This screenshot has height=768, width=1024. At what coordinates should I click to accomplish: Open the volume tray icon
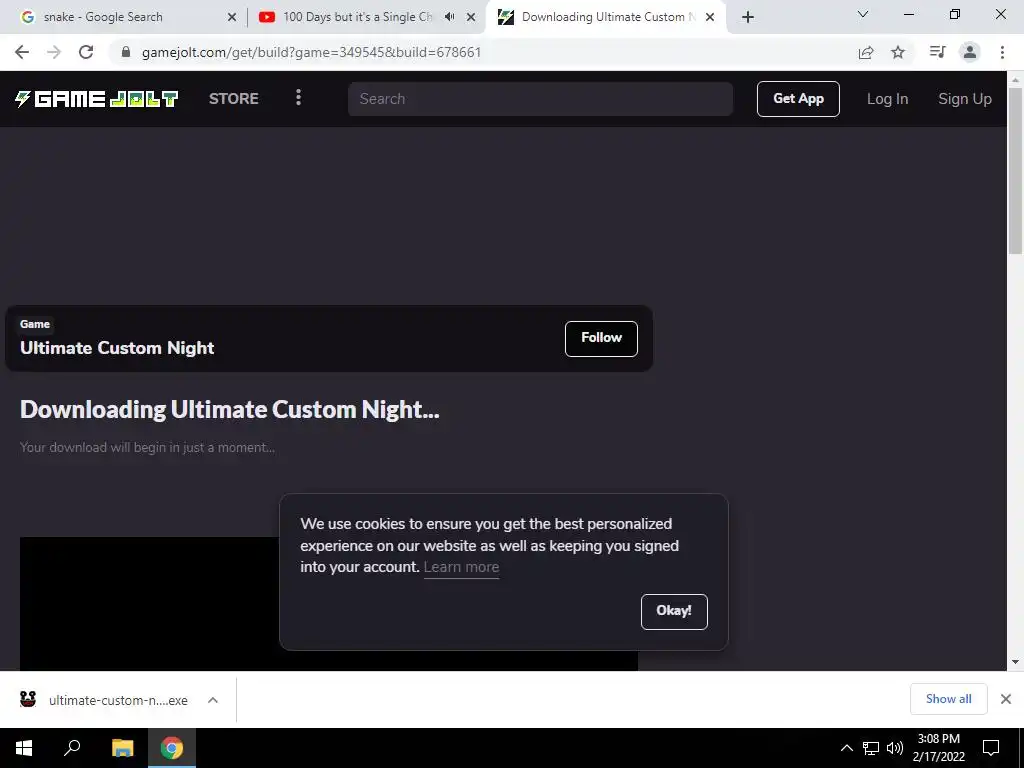coord(895,748)
